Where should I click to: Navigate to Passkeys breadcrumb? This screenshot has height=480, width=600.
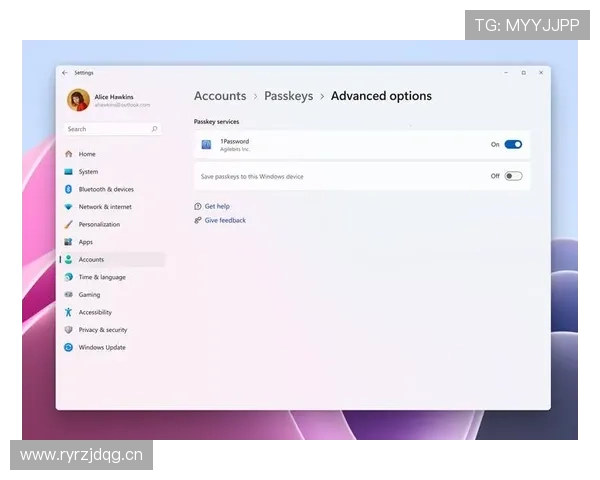[288, 96]
